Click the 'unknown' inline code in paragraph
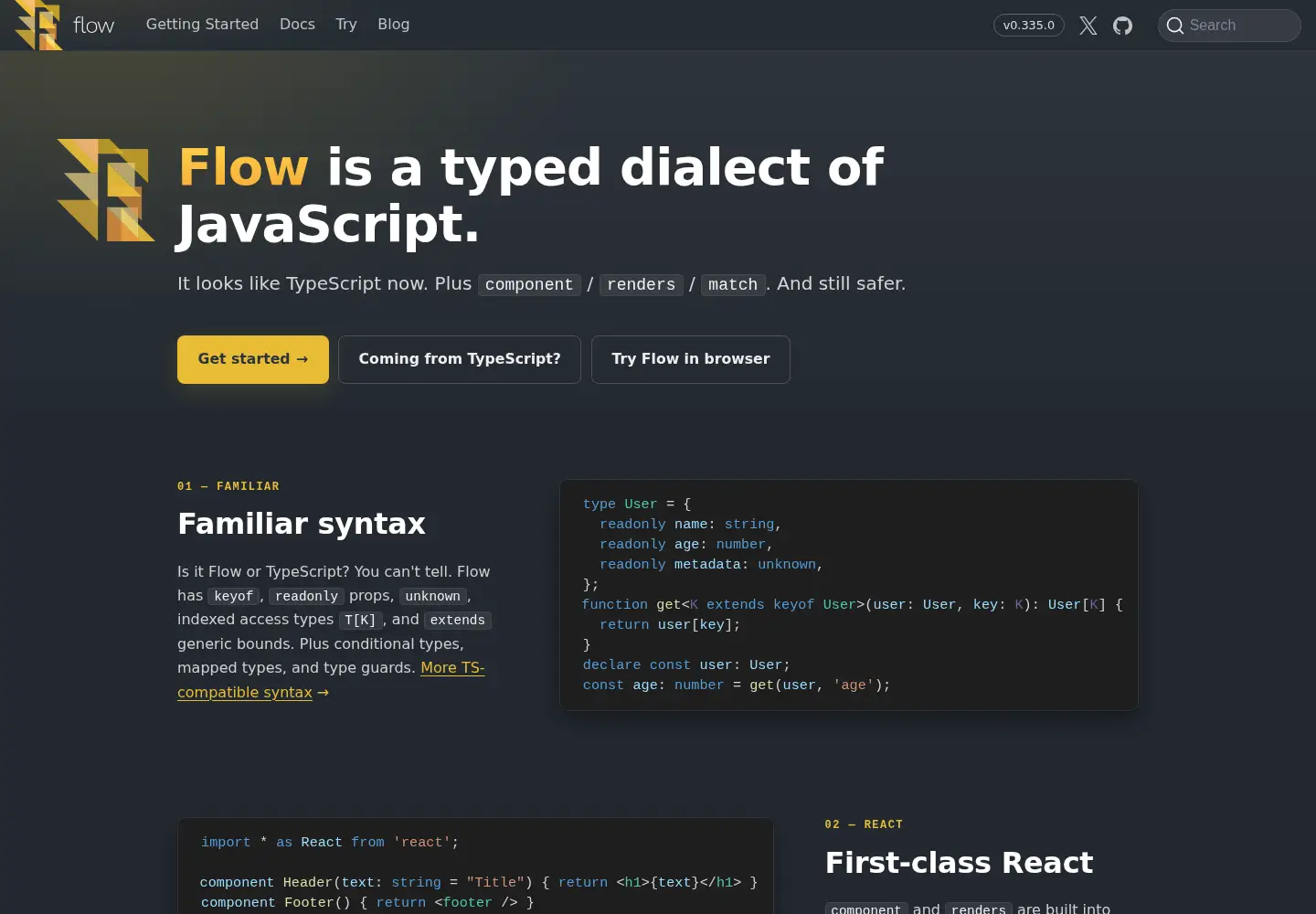Screen dimensions: 1316x914 point(433,596)
